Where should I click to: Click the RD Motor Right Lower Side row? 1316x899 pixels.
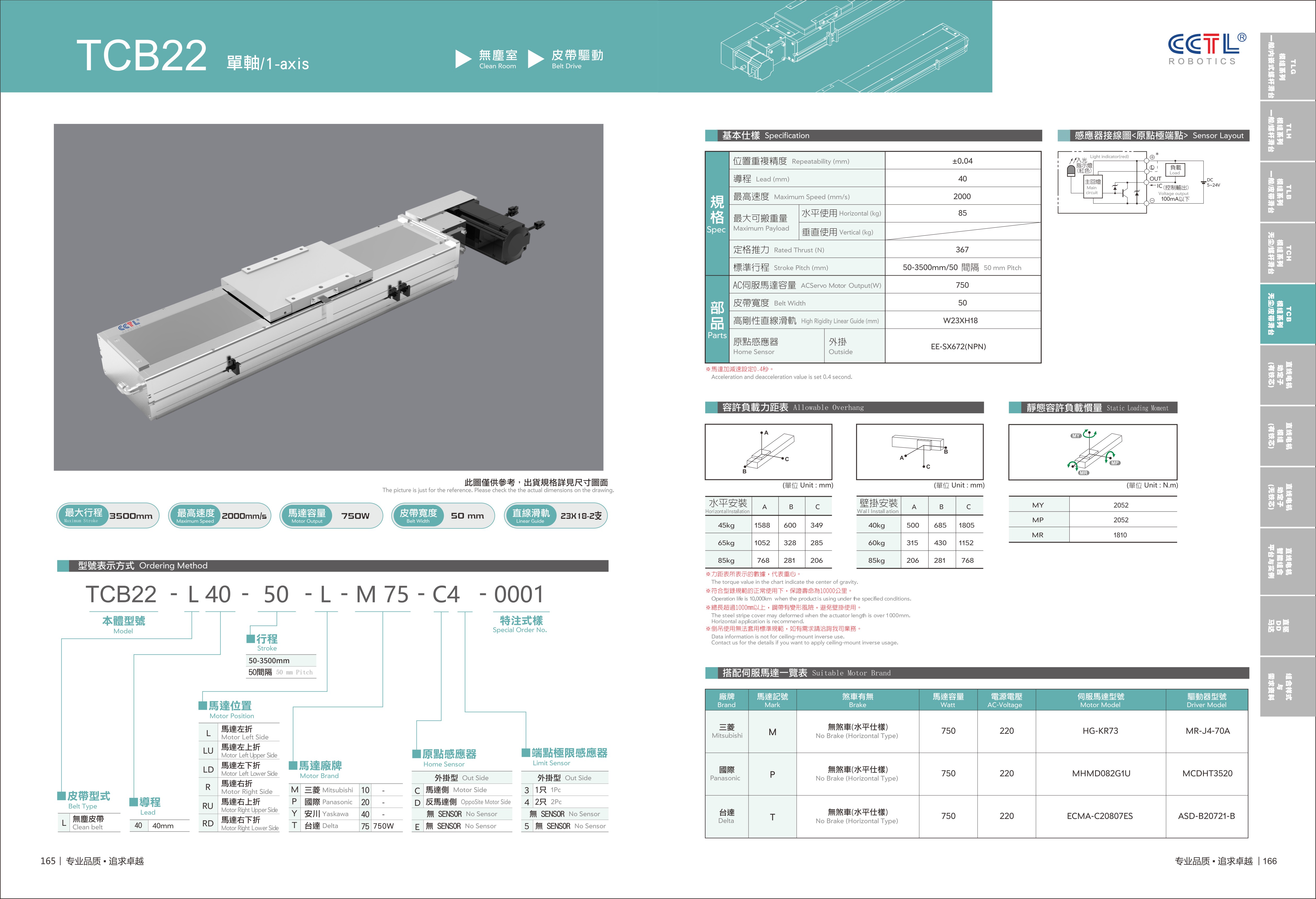point(240,824)
